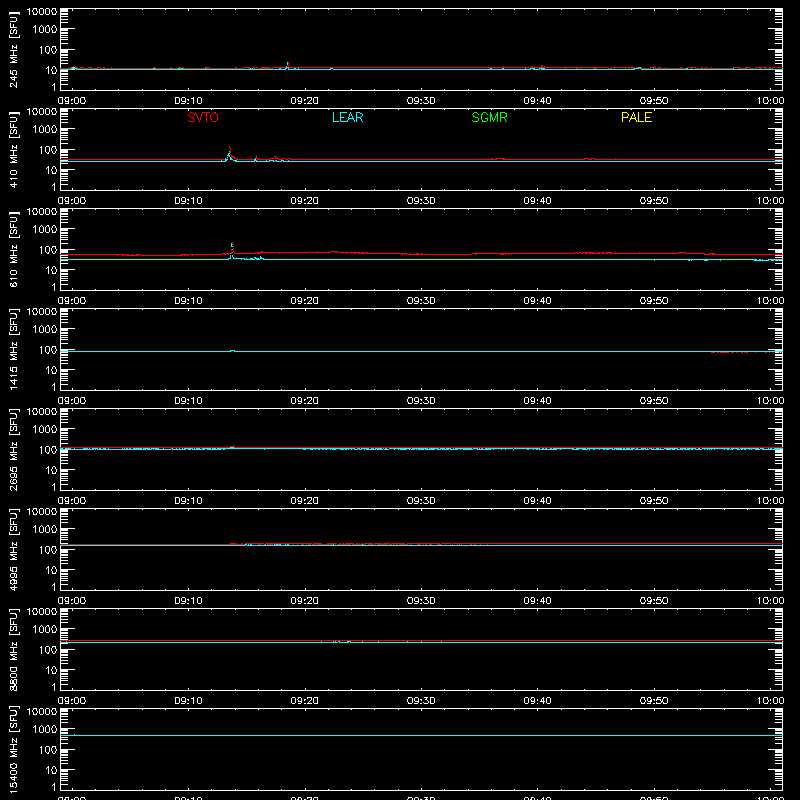Select the 1415 MHz [SFU] axis label

[13, 349]
